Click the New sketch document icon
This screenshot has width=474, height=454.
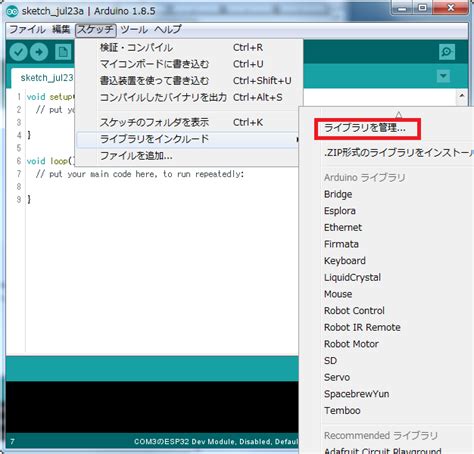63,52
